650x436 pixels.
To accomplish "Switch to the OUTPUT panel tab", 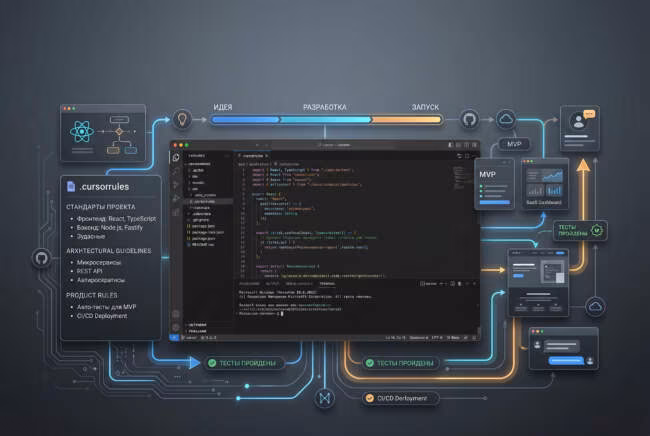I will pyautogui.click(x=272, y=284).
